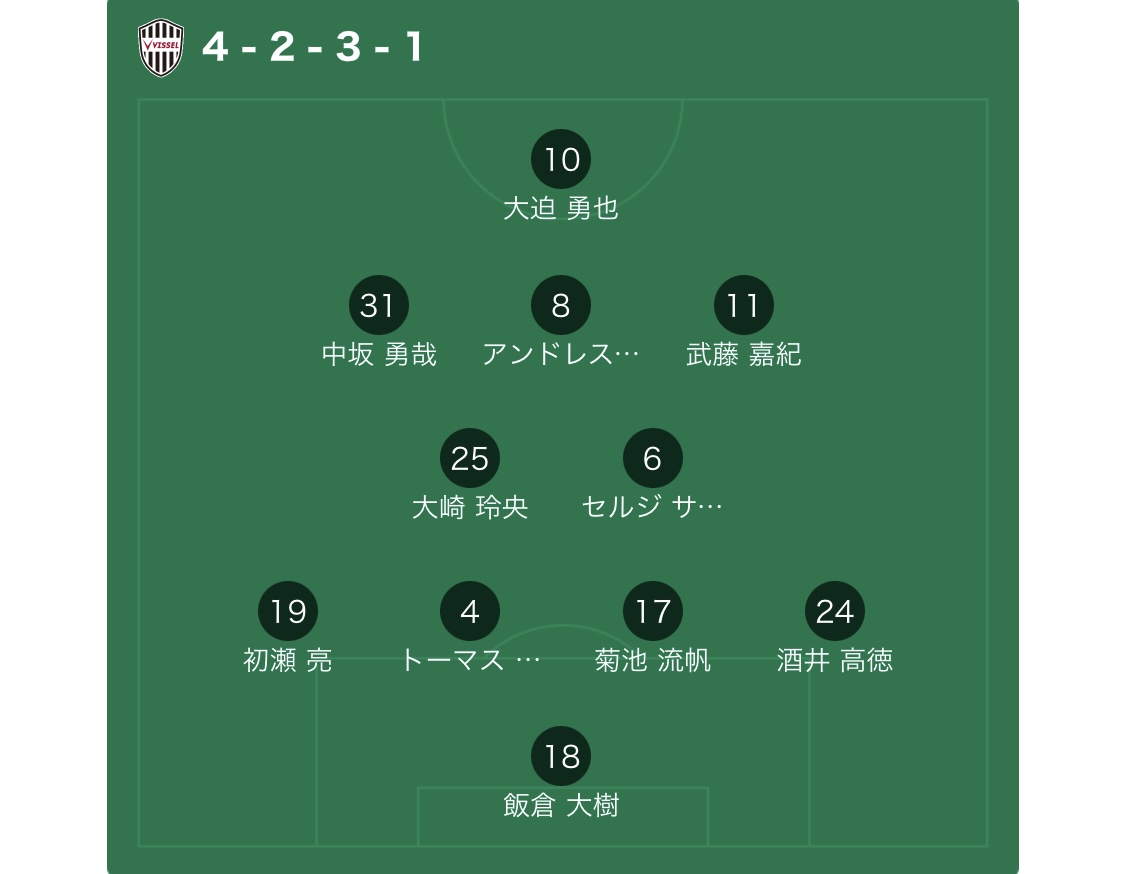Click the name 中坂 勇哉
The width and height of the screenshot is (1125, 874).
click(379, 355)
